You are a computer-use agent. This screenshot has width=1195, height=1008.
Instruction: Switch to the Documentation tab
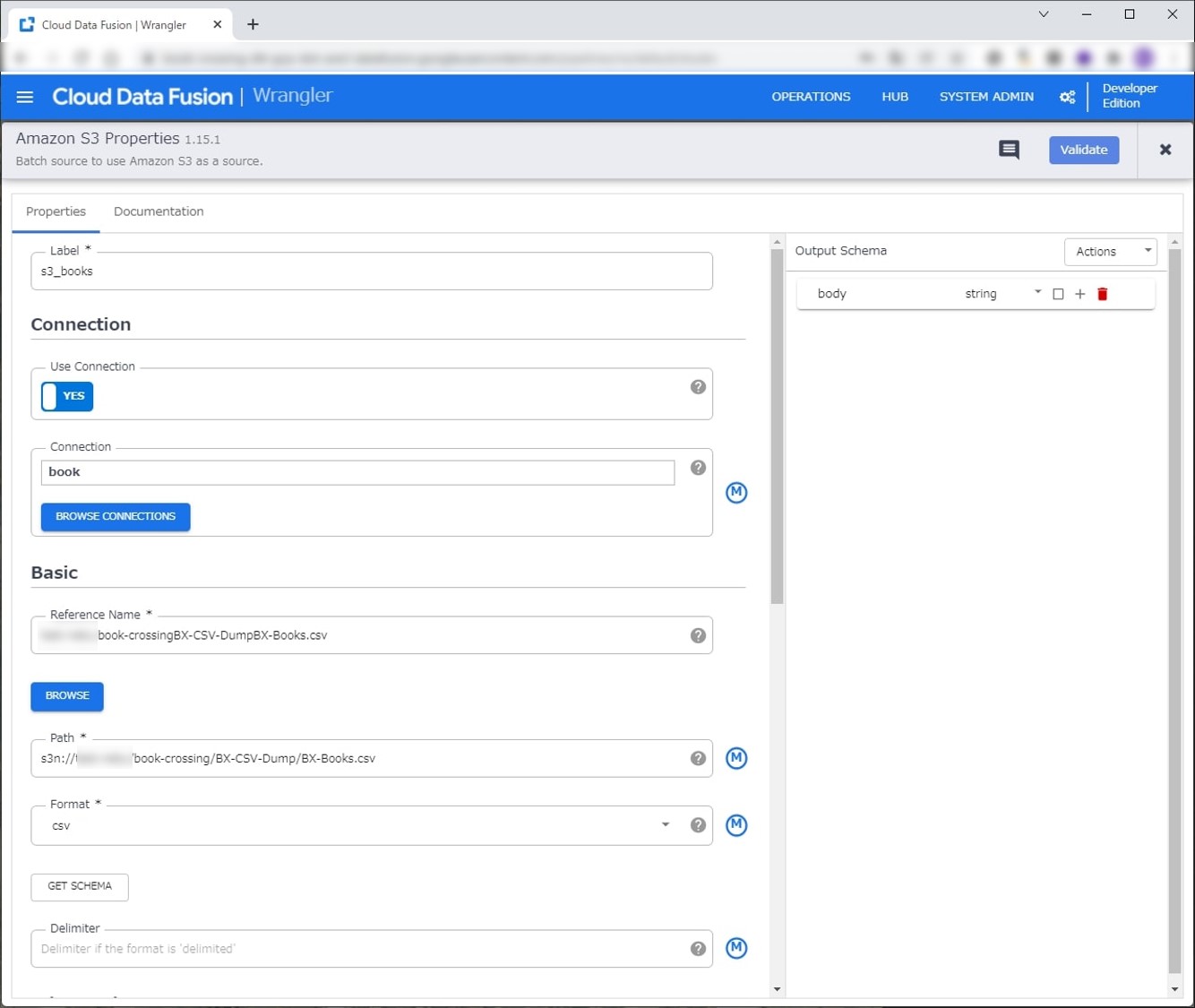(x=159, y=211)
